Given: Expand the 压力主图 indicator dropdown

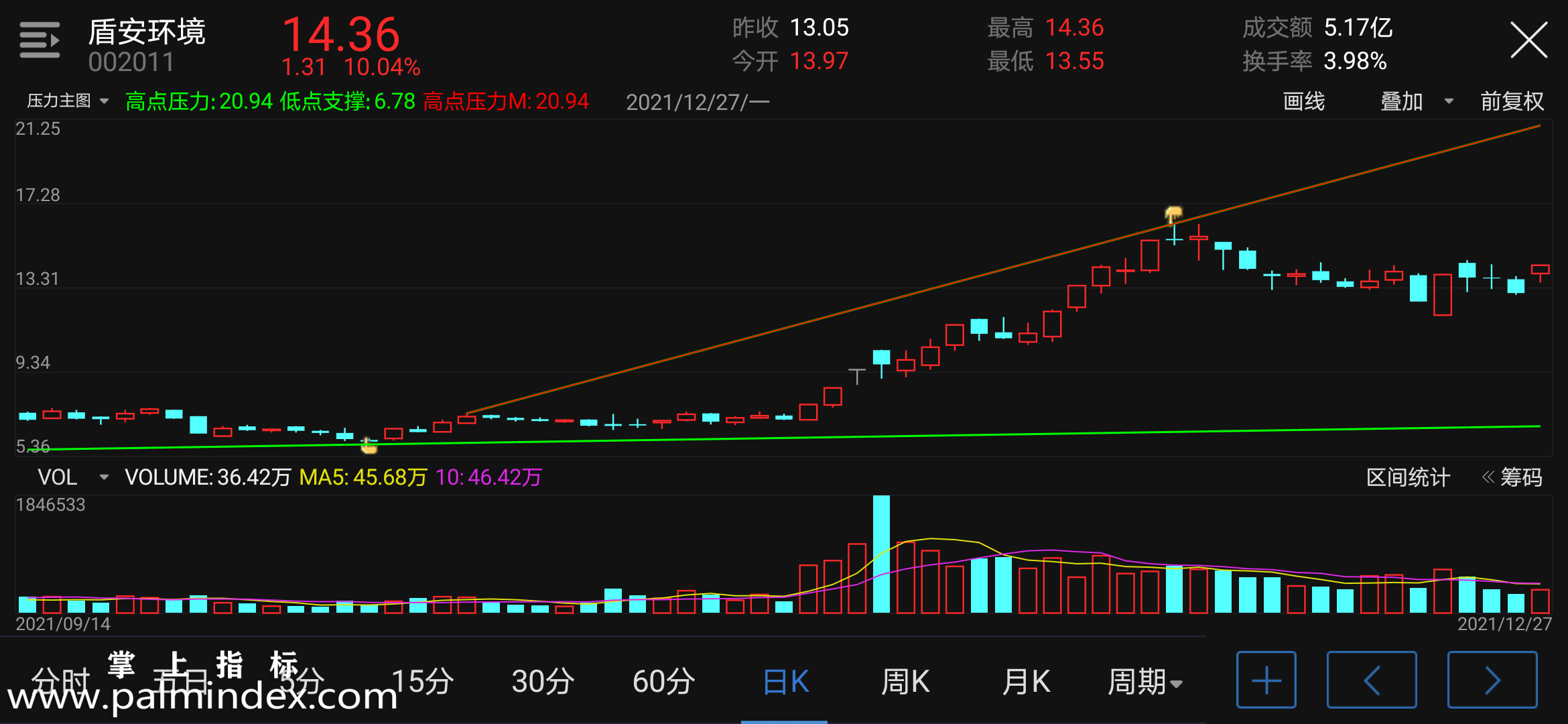Looking at the screenshot, I should pos(67,101).
